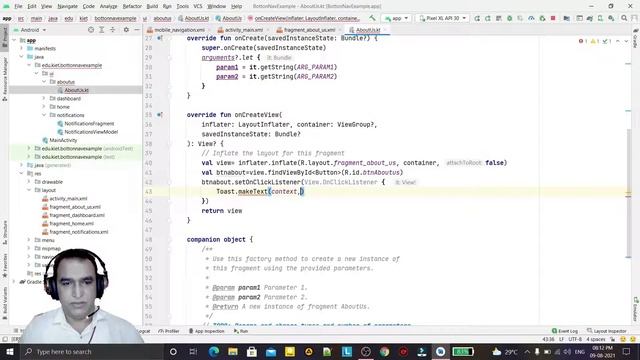The width and height of the screenshot is (640, 360).
Task: Expand the dashboard package
Action: point(44,98)
